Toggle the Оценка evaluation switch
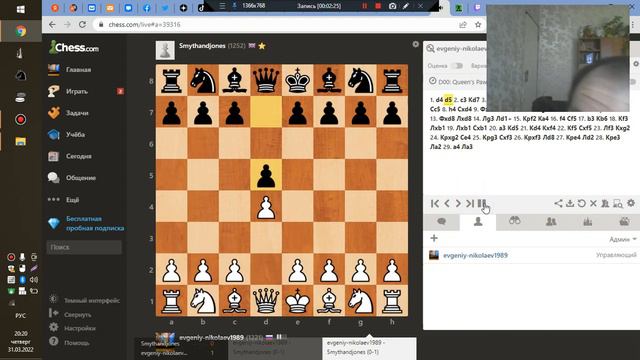The image size is (640, 360). tap(457, 66)
